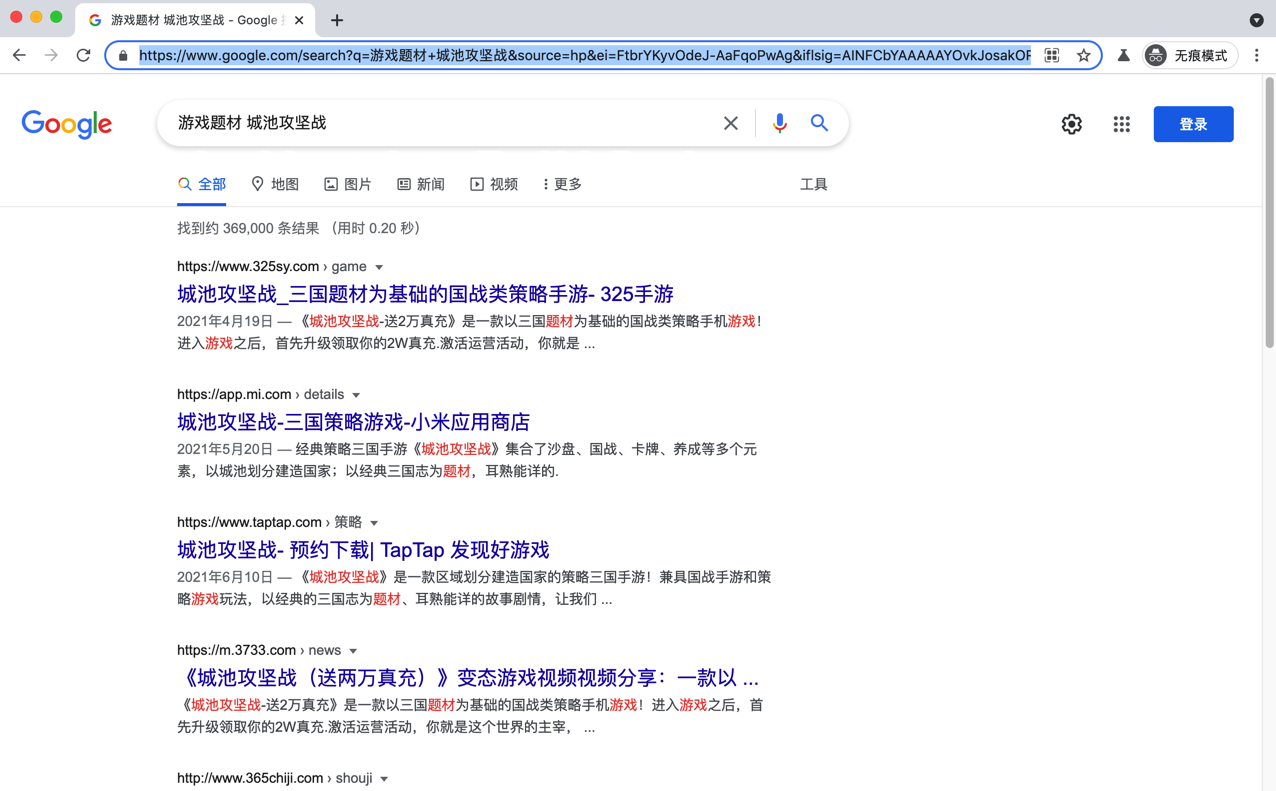The width and height of the screenshot is (1276, 791).
Task: Click the https://app.mi.com URL text
Action: 234,395
